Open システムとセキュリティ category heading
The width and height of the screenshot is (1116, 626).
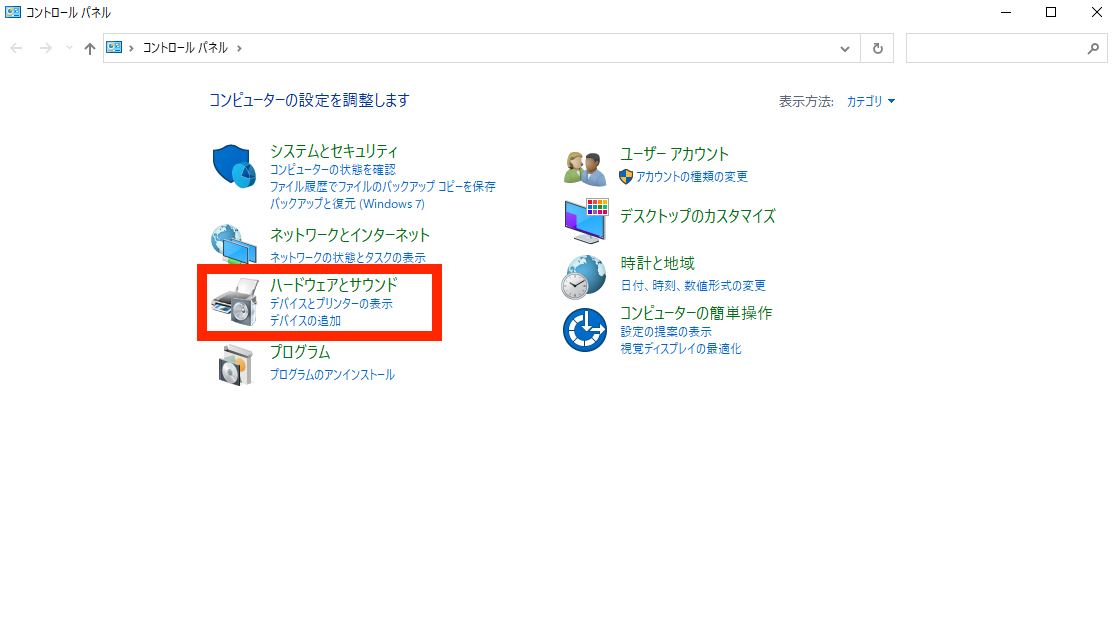(x=334, y=151)
